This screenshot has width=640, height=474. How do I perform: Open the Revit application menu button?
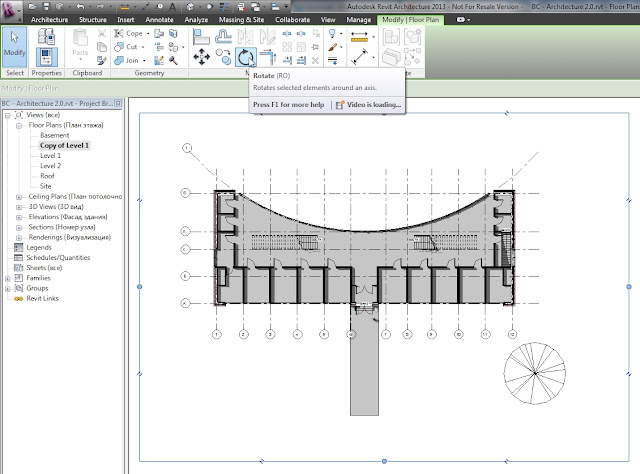pos(11,11)
